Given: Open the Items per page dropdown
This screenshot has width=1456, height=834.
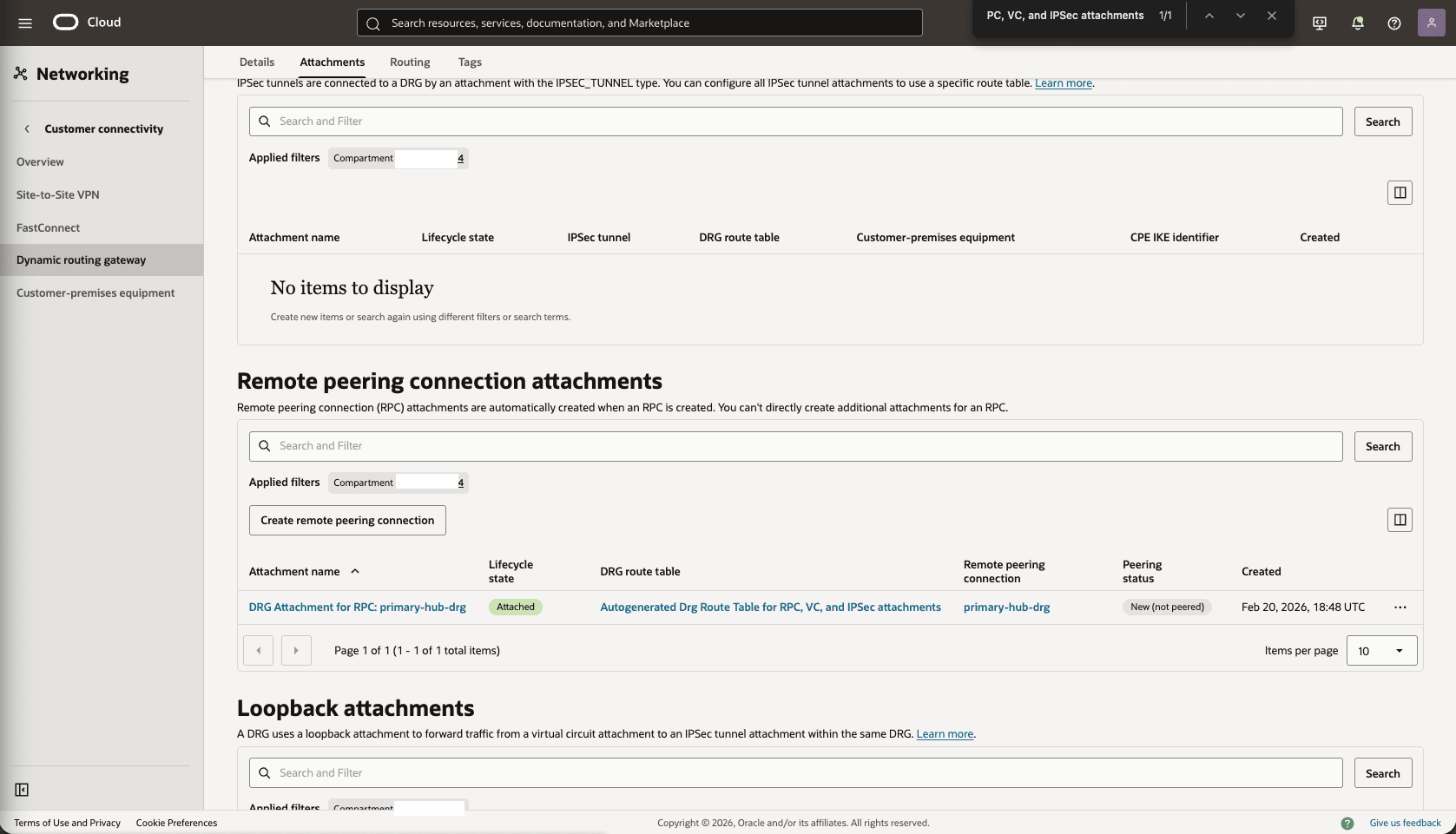Looking at the screenshot, I should click(x=1380, y=650).
